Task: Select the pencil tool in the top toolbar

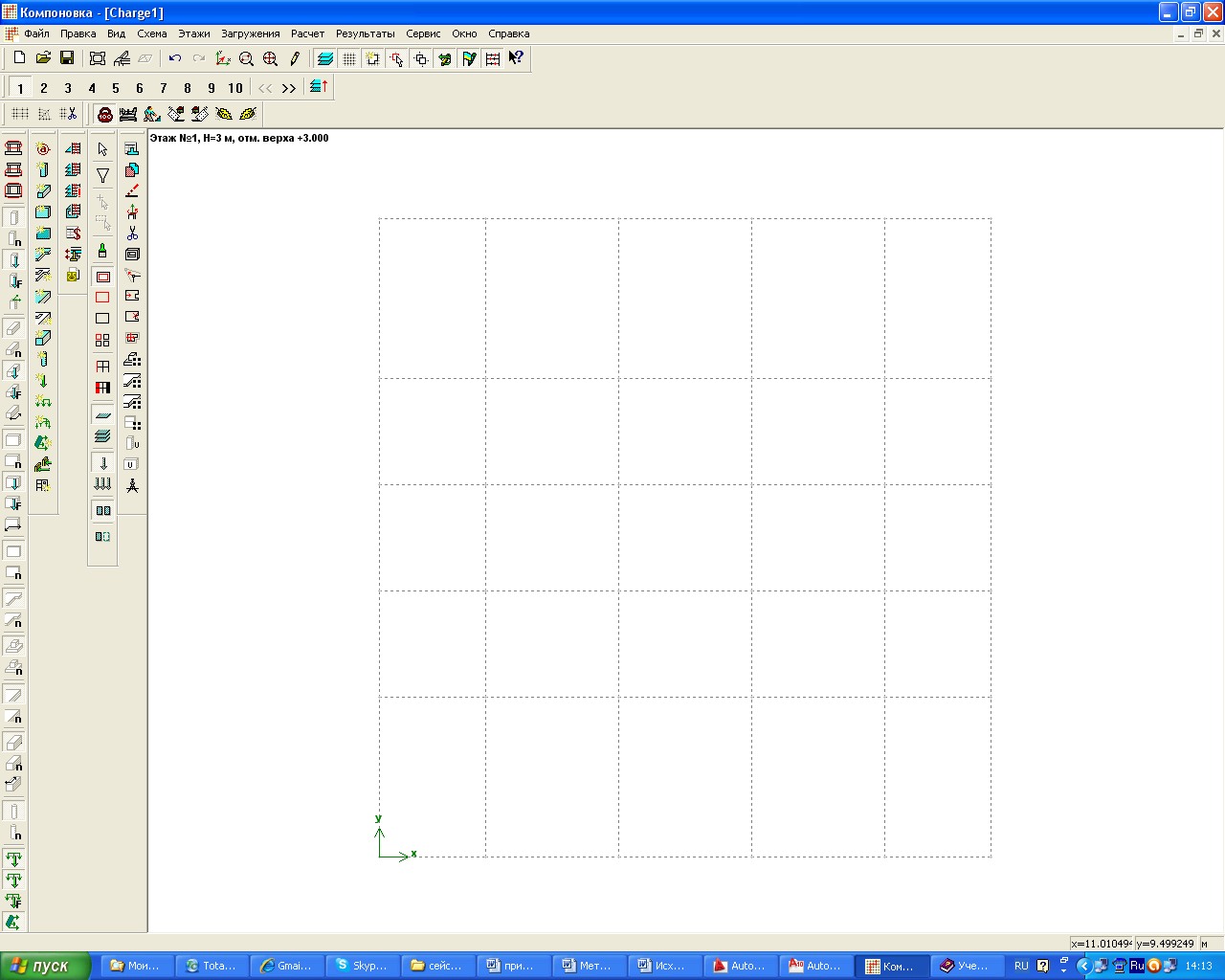Action: click(295, 58)
